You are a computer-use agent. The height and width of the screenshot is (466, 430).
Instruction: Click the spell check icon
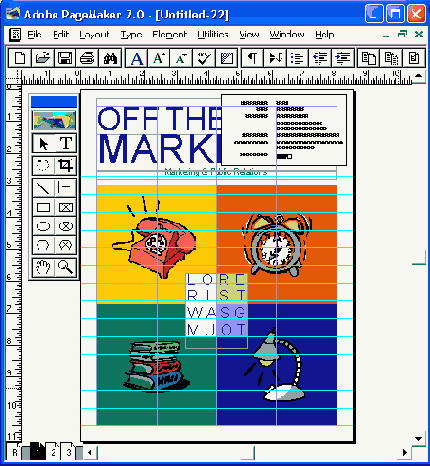204,58
